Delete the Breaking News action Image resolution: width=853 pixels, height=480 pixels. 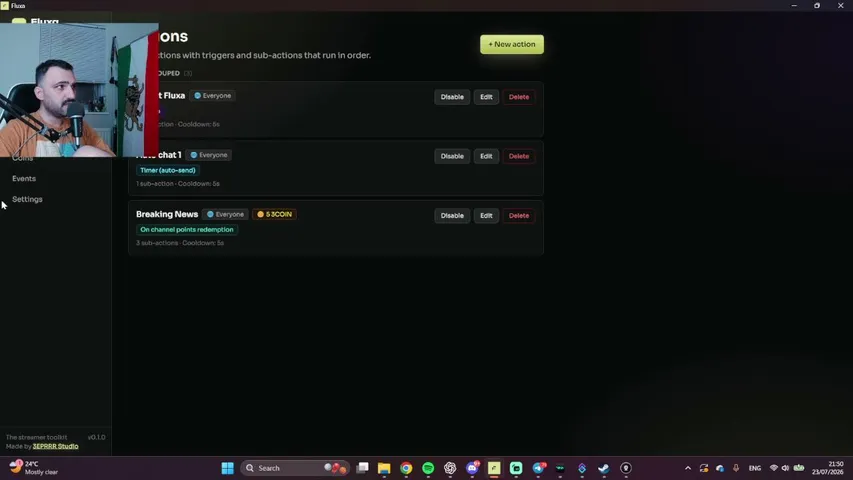(x=518, y=216)
